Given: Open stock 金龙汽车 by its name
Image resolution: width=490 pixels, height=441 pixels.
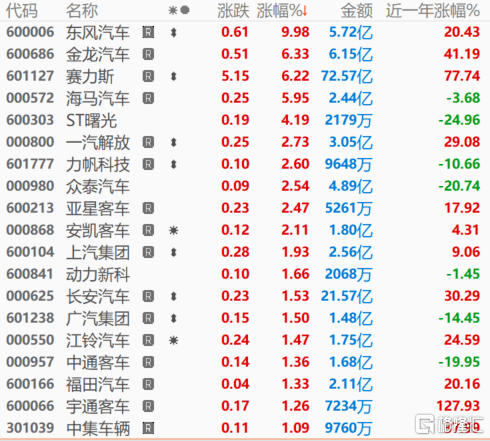Looking at the screenshot, I should click(x=98, y=54).
